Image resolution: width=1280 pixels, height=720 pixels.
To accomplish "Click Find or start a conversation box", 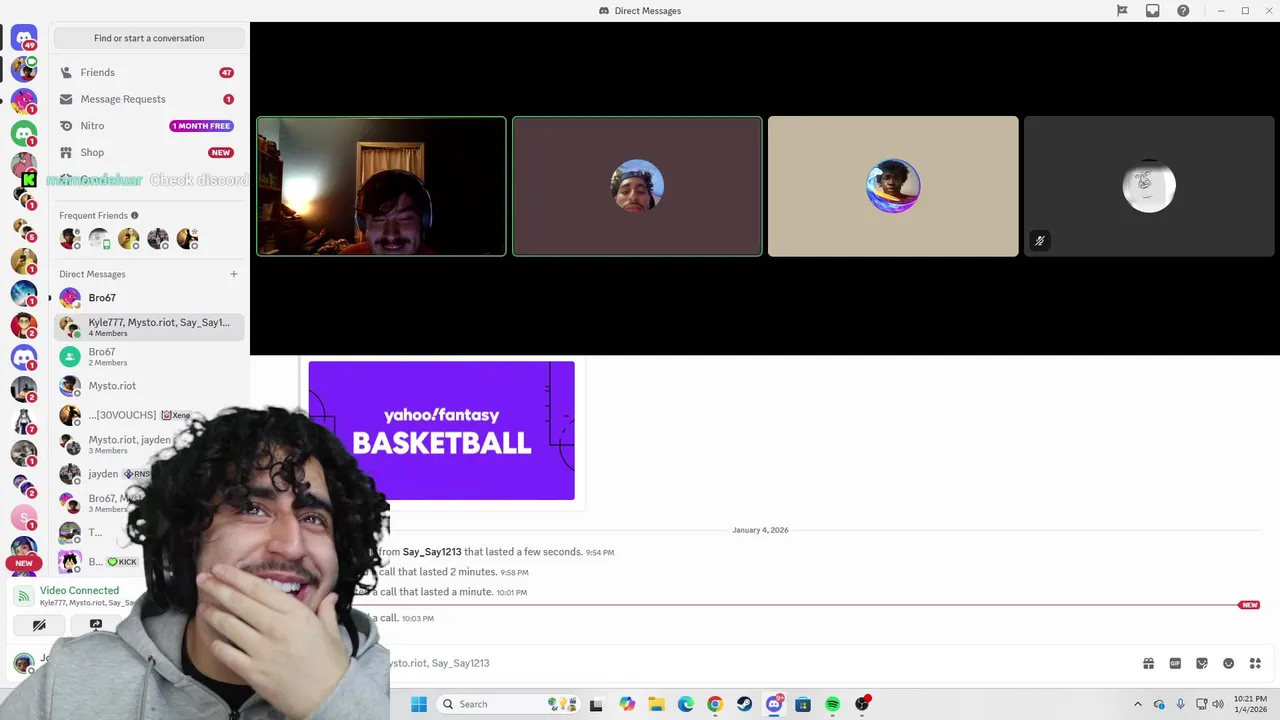I will [149, 38].
